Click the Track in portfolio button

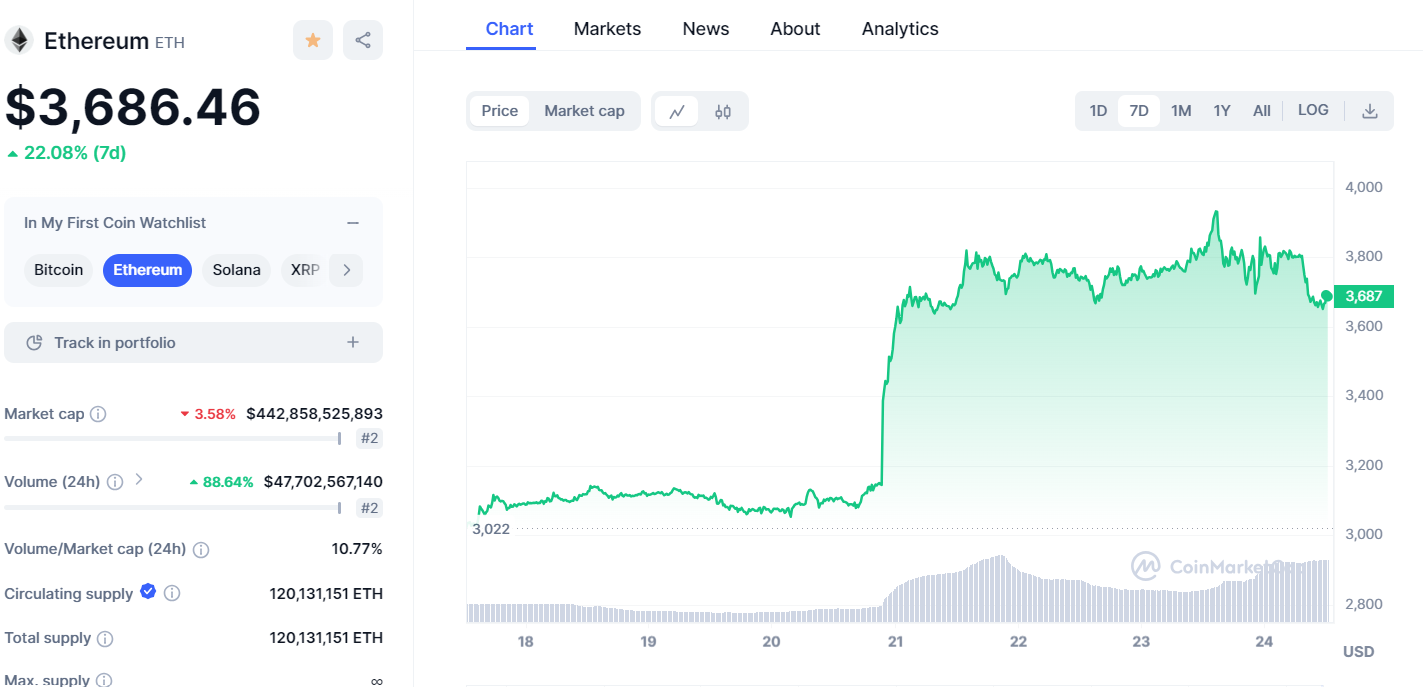tap(193, 342)
